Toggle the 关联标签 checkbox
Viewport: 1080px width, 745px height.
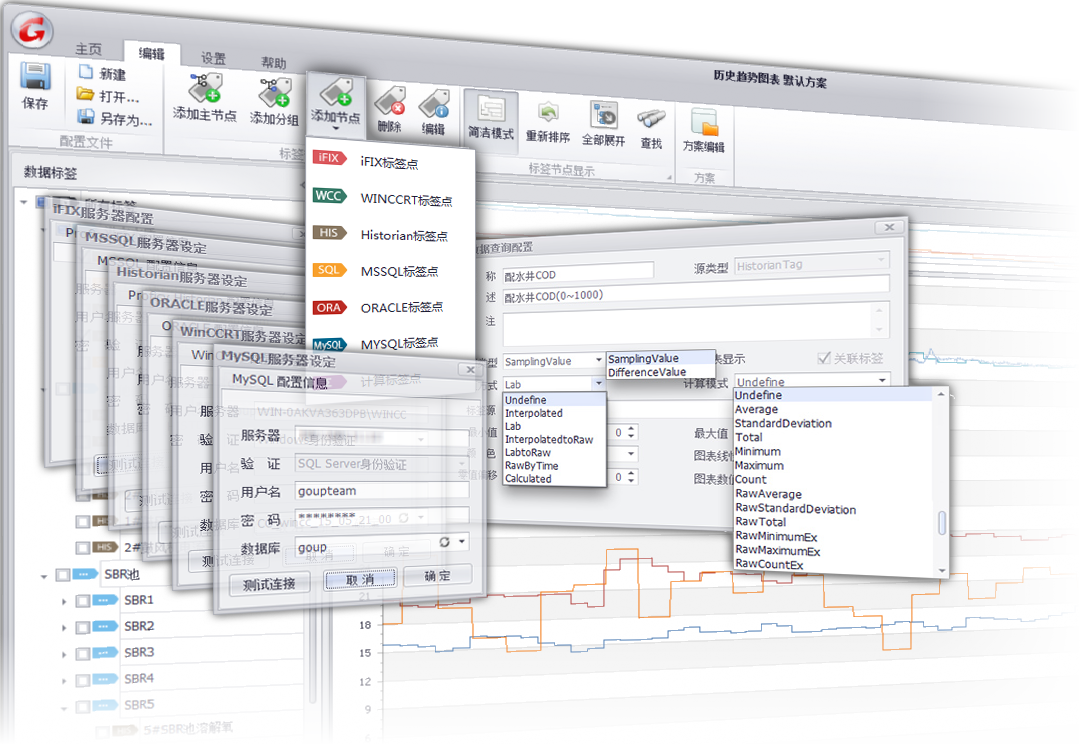coord(823,358)
